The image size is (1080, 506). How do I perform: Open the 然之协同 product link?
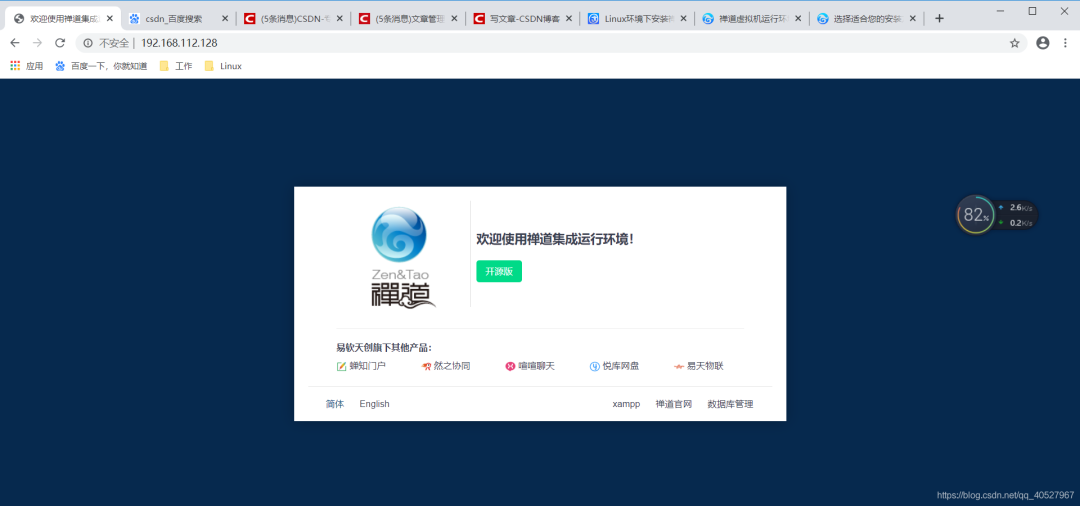click(446, 366)
